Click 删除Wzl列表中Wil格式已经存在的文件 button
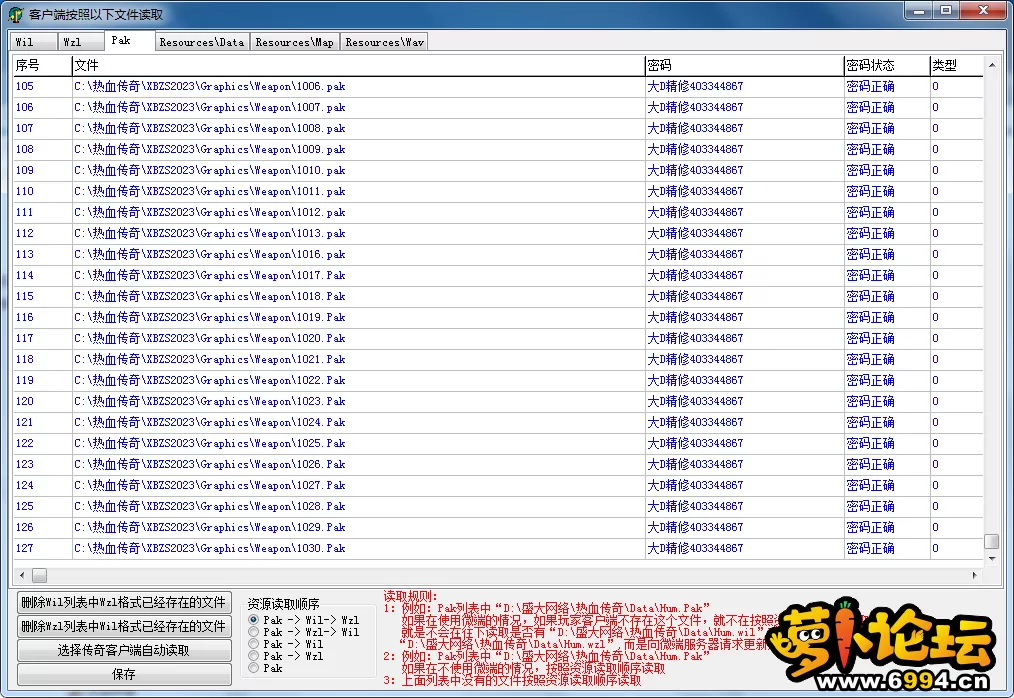 click(124, 626)
